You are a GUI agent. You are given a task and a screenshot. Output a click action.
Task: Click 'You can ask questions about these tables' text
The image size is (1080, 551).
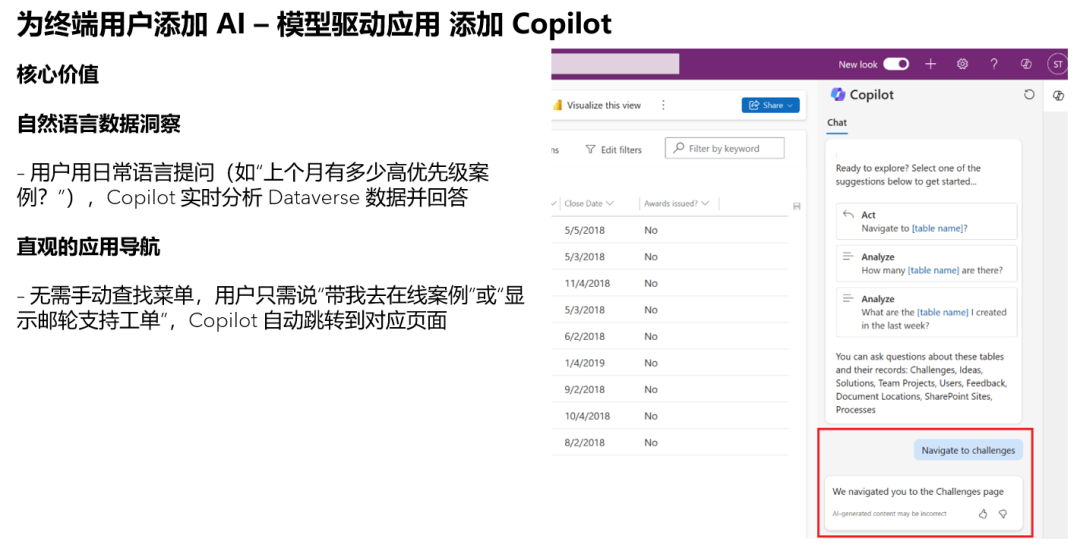(x=921, y=383)
